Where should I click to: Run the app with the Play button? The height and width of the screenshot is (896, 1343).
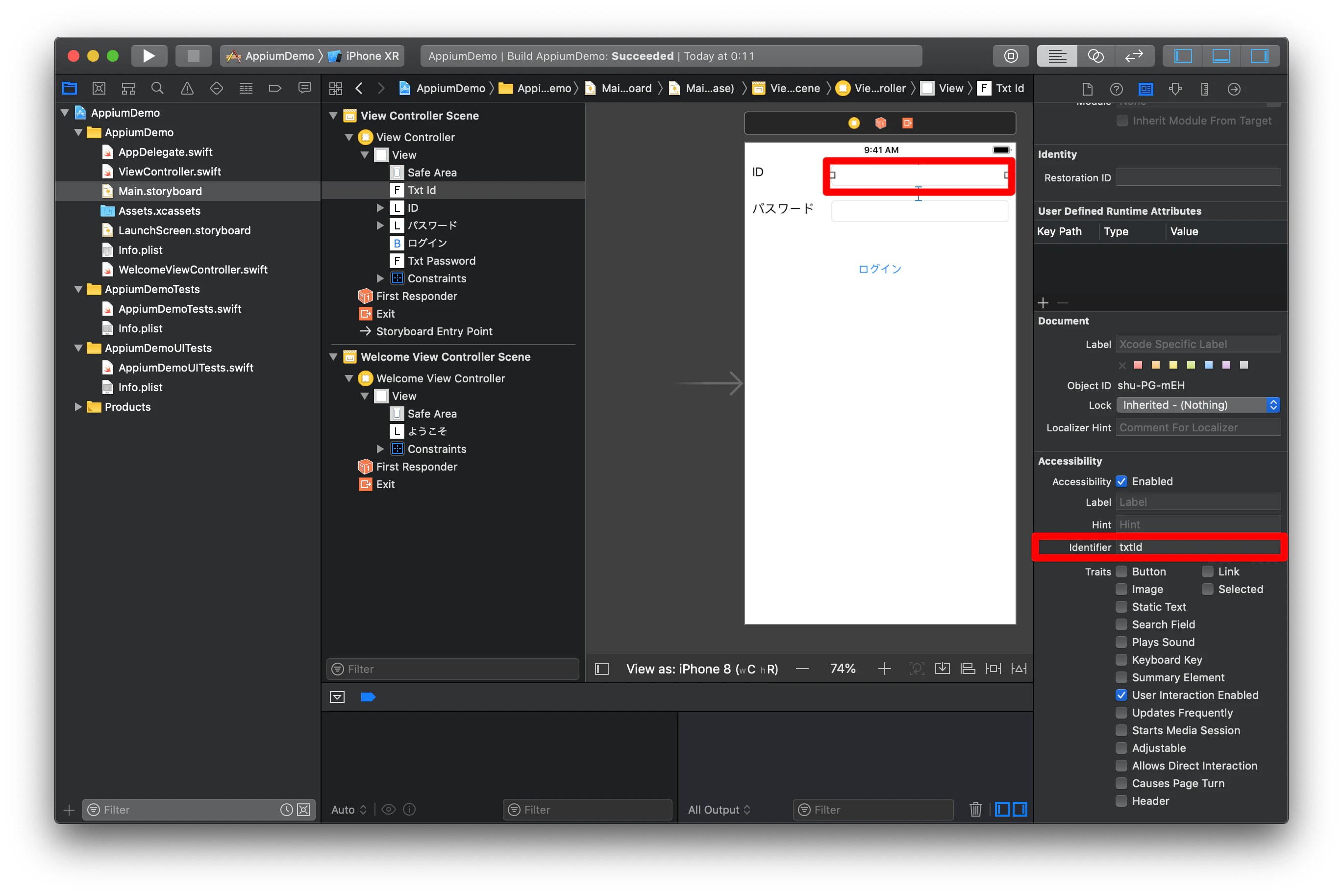coord(149,56)
